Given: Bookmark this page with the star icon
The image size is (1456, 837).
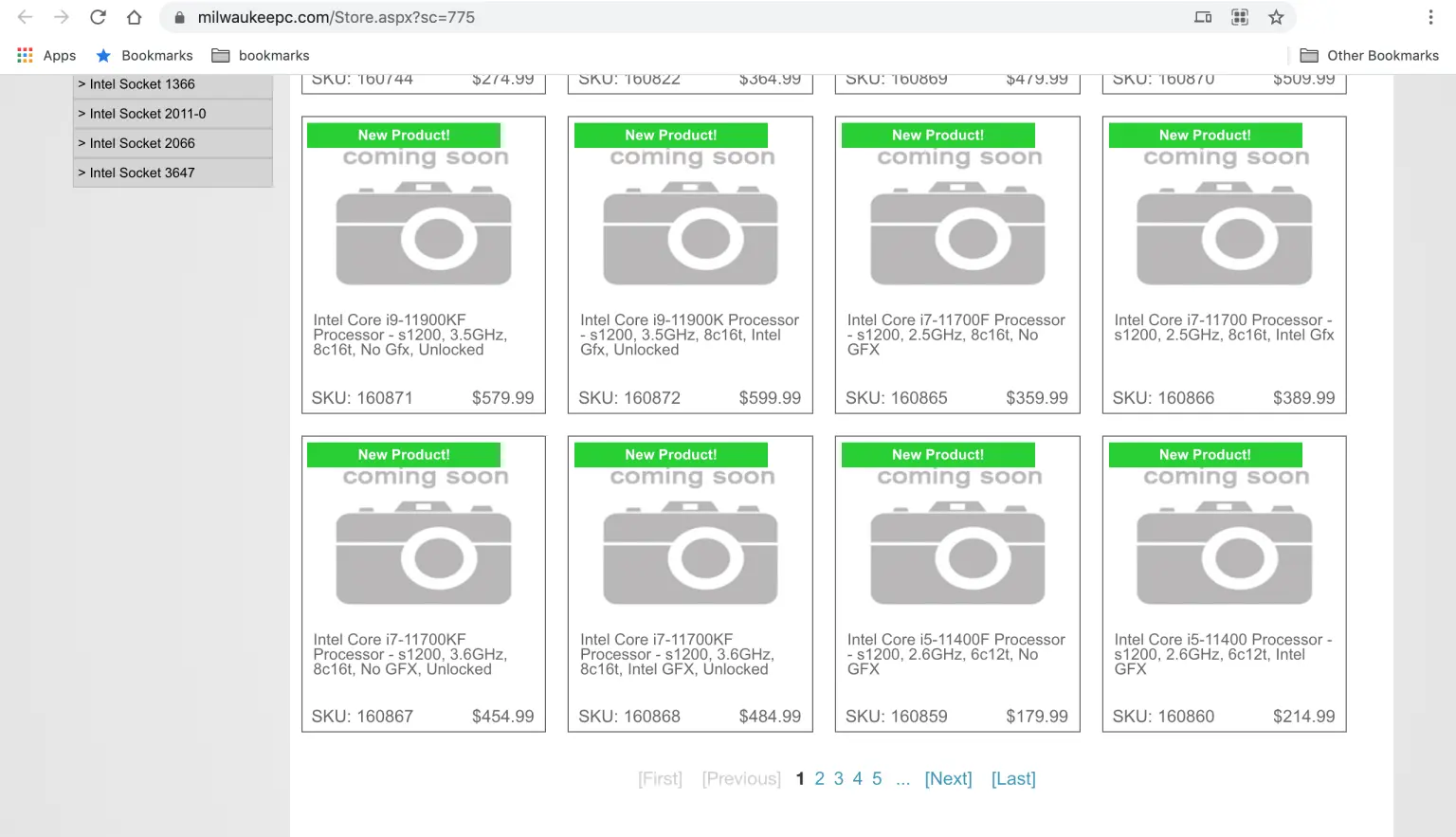Looking at the screenshot, I should pos(1276,17).
